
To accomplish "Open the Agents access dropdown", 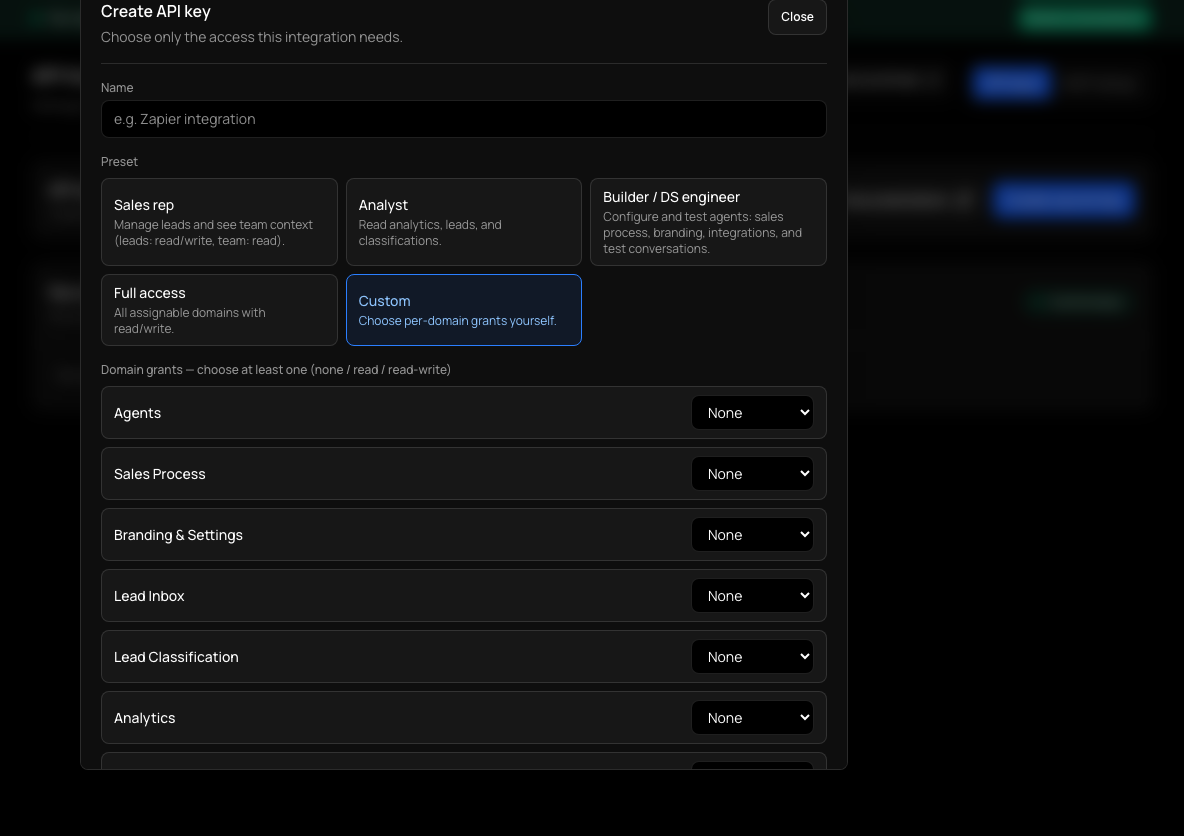I will pos(752,413).
